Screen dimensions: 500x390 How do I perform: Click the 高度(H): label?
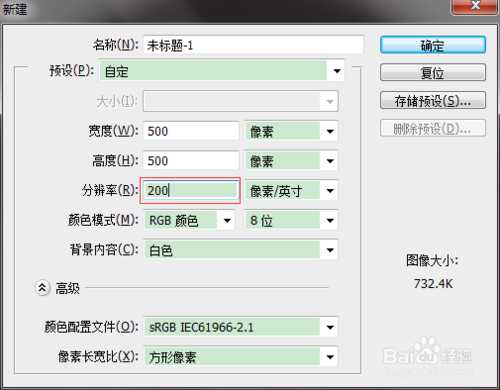(115, 161)
